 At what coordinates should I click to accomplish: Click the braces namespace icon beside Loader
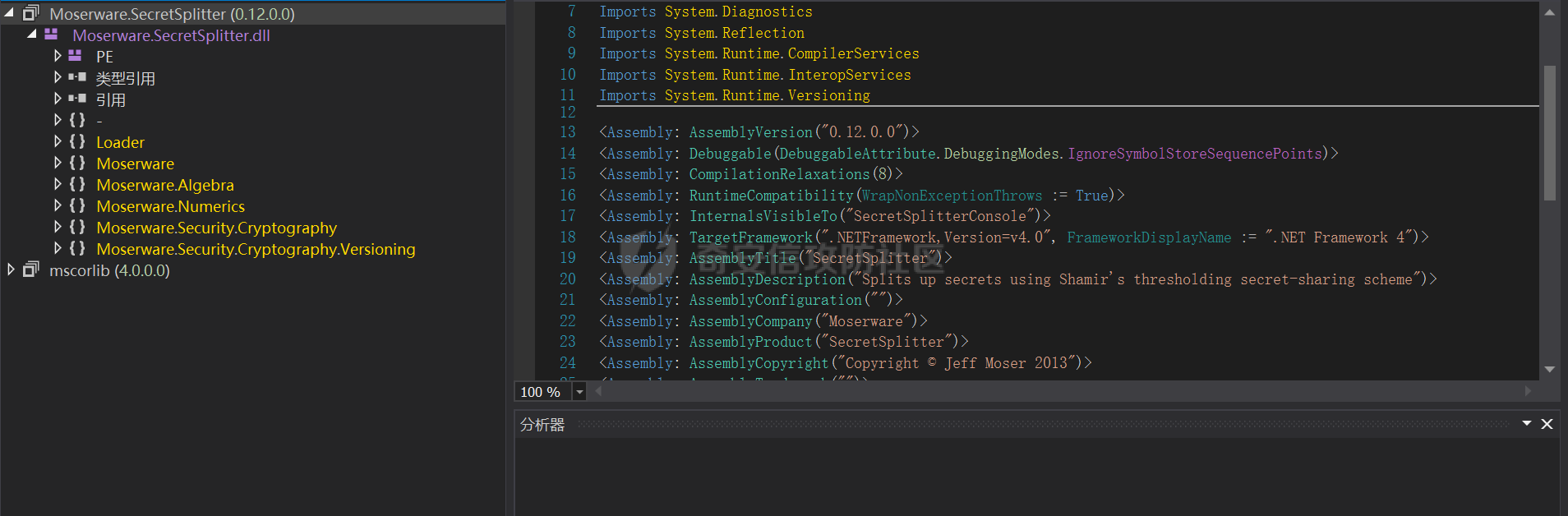point(77,141)
